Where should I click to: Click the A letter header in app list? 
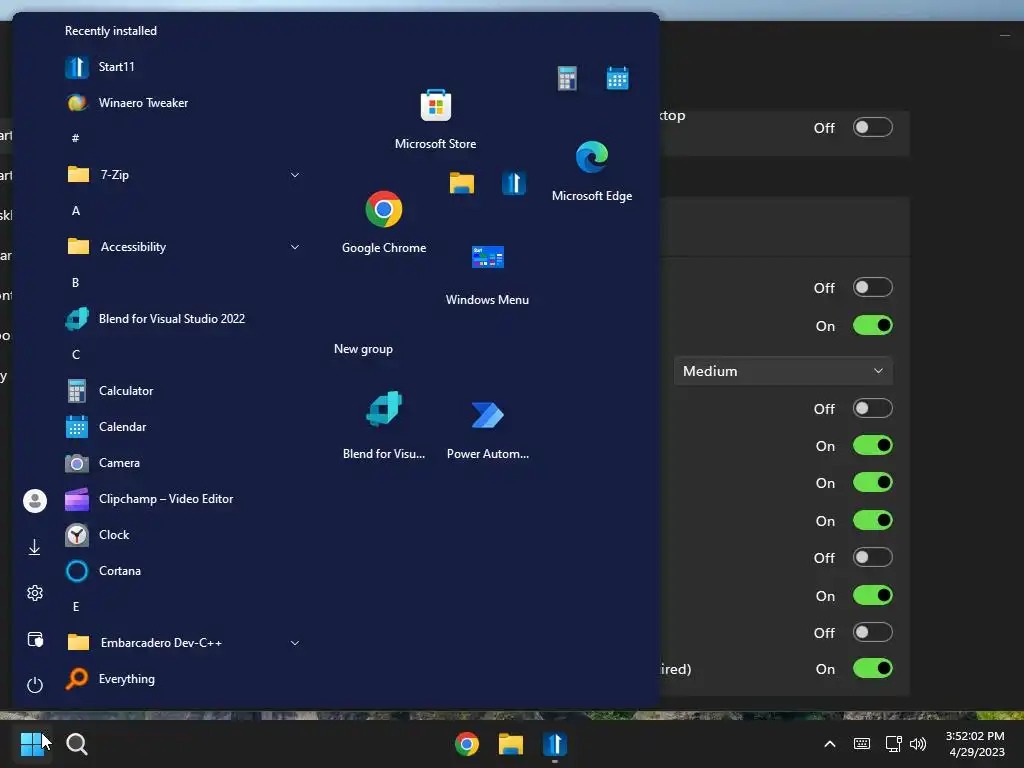coord(76,210)
